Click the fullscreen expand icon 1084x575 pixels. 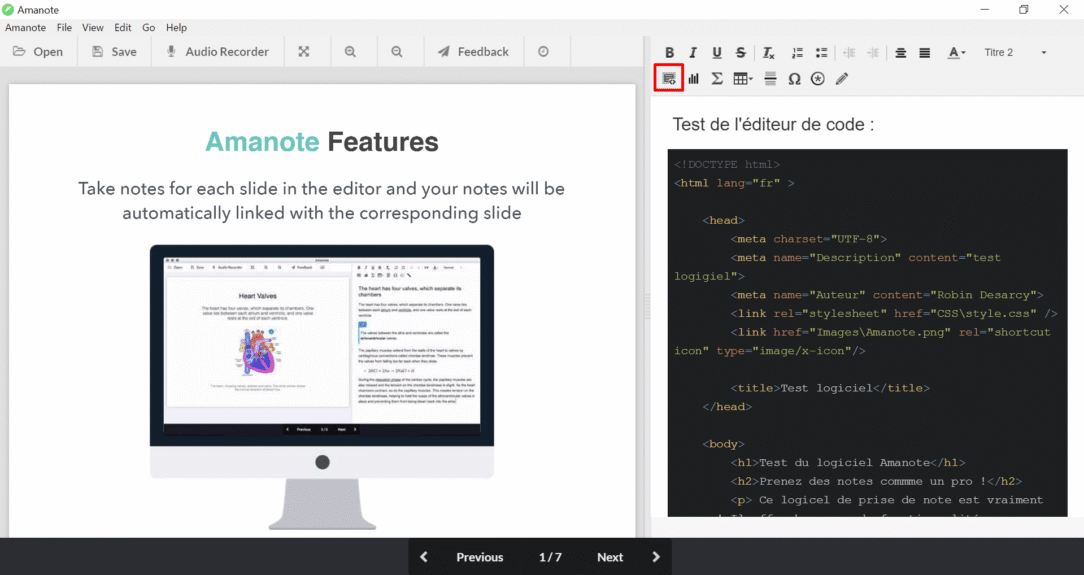[303, 52]
